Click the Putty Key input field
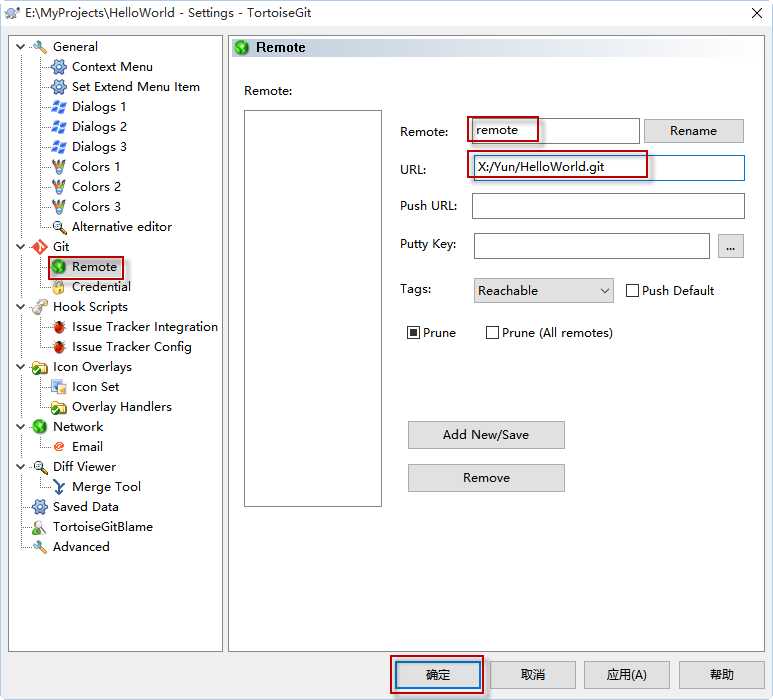Screen dimensions: 773x700 tap(592, 246)
